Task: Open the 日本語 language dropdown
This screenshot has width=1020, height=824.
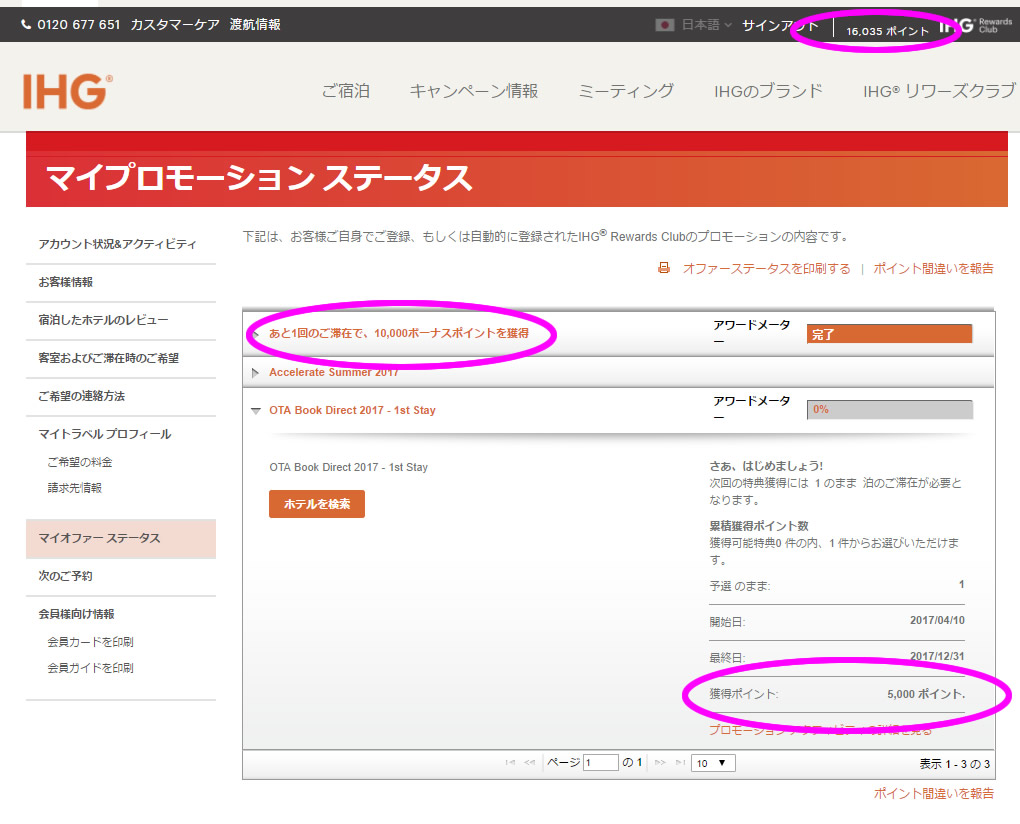Action: pos(706,25)
